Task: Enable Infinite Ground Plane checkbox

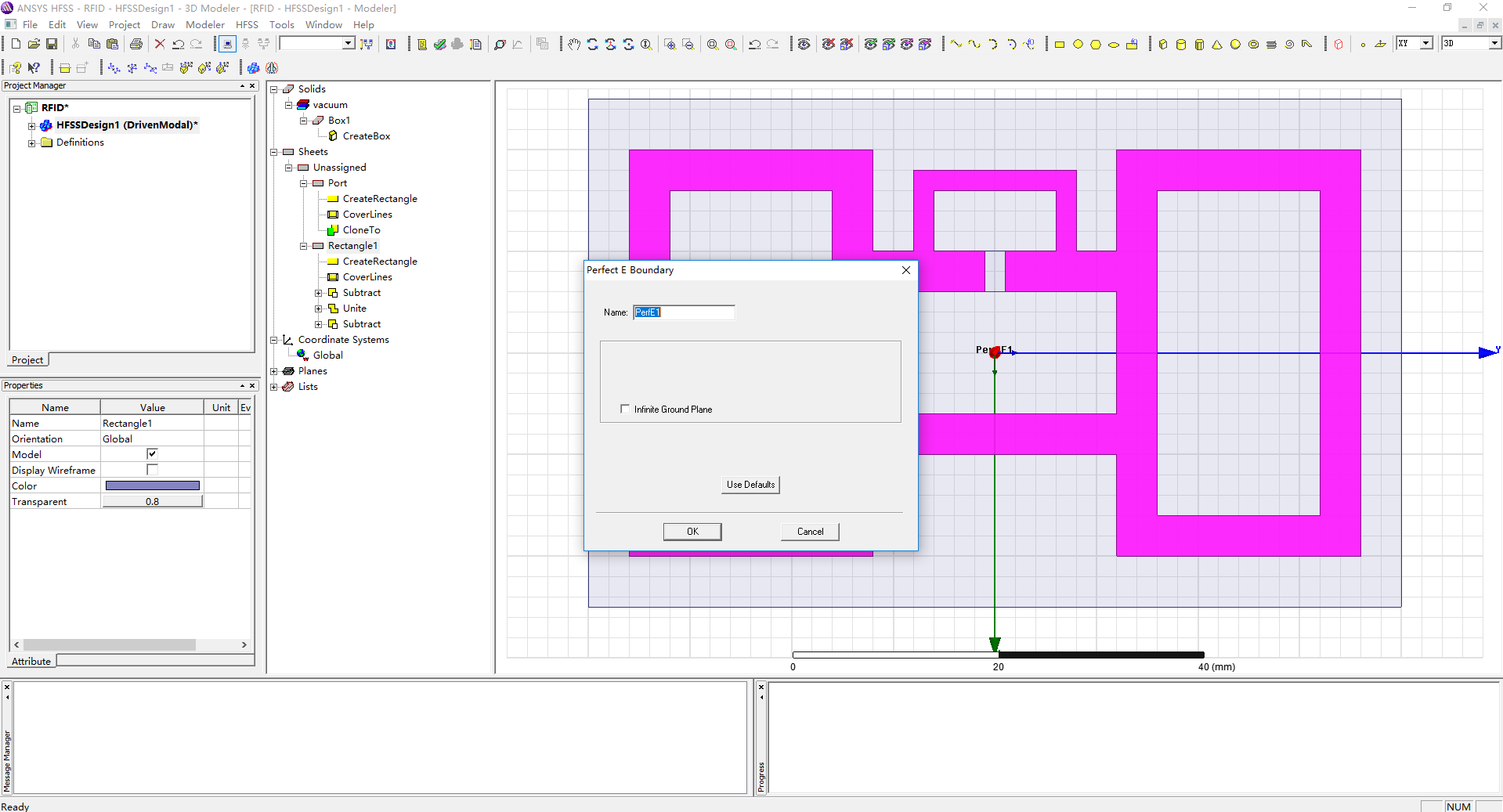Action: (x=625, y=409)
